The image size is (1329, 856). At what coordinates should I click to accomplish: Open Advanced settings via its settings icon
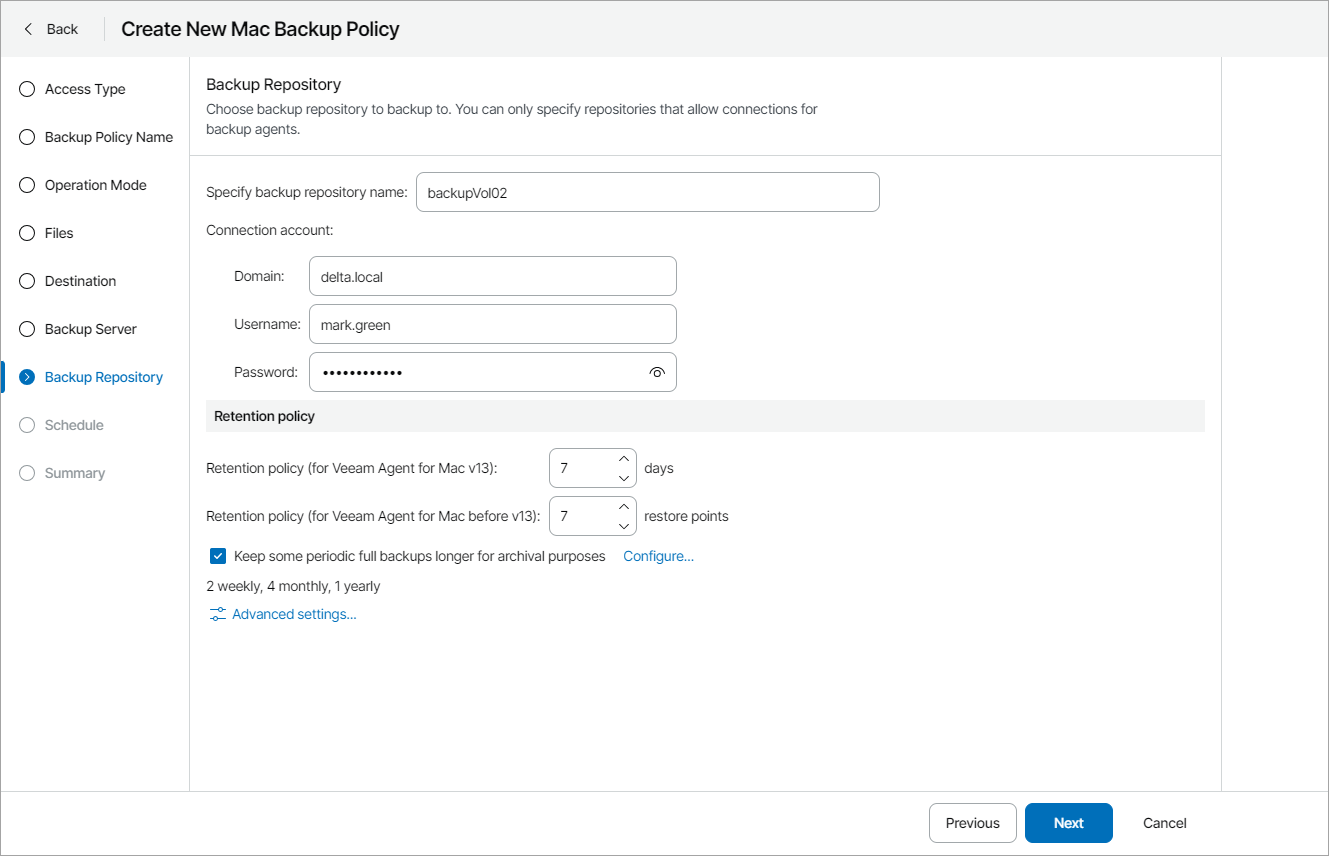(217, 613)
